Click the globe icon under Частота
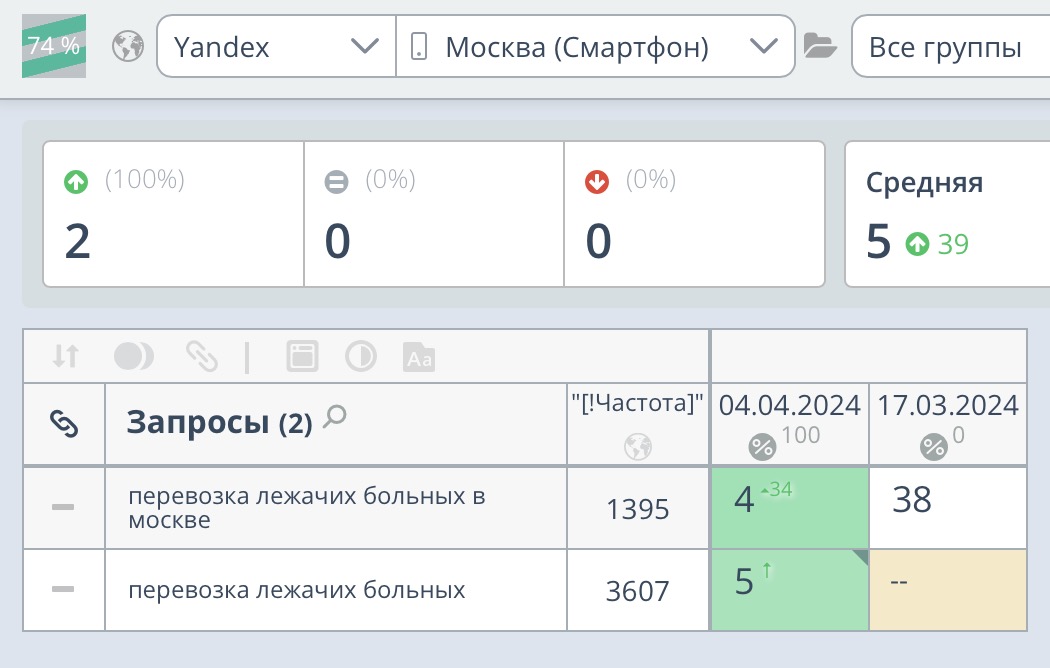Image resolution: width=1050 pixels, height=668 pixels. 638,447
